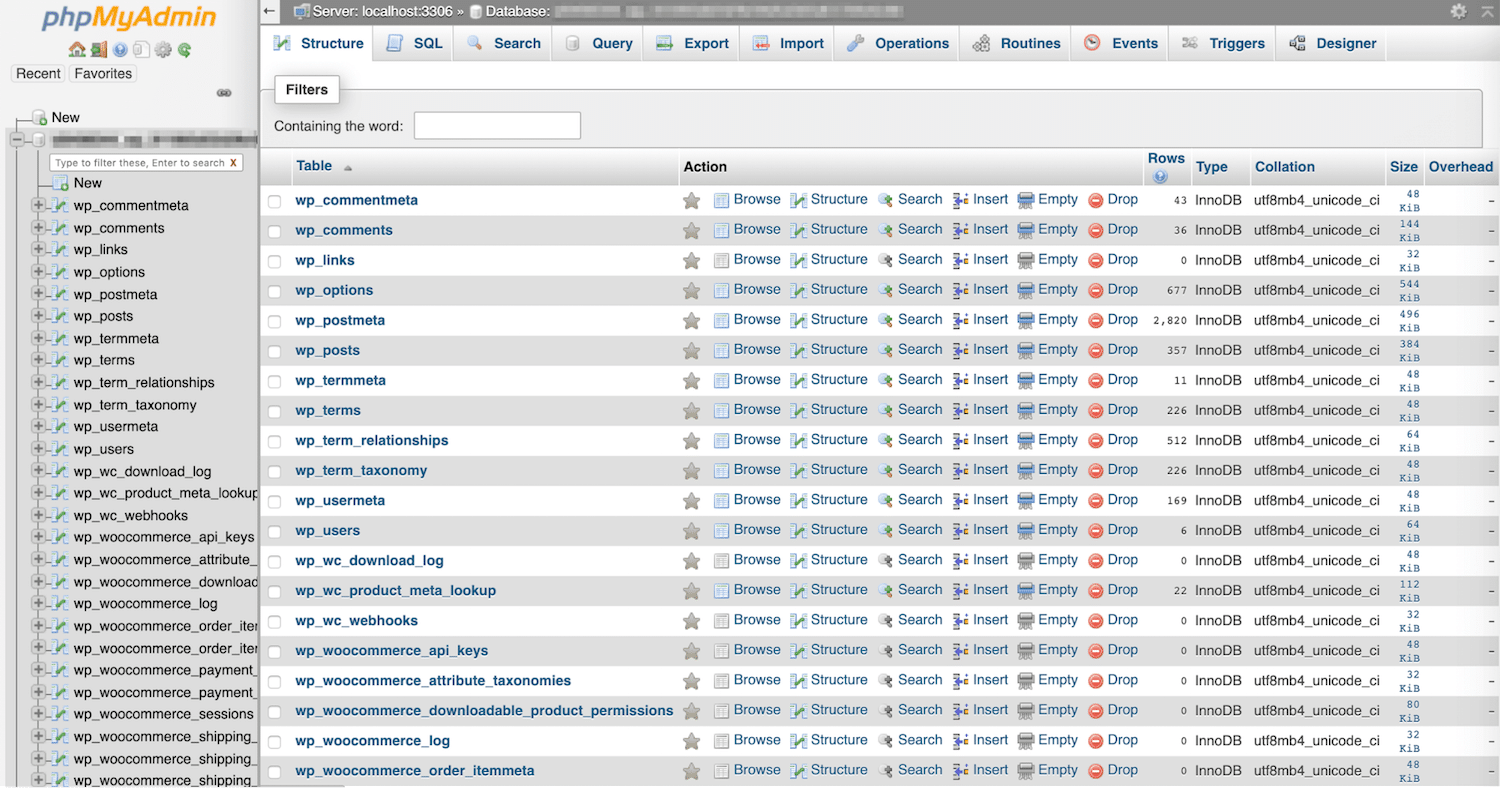Insert a row into wp_users
1500x788 pixels.
click(x=989, y=530)
